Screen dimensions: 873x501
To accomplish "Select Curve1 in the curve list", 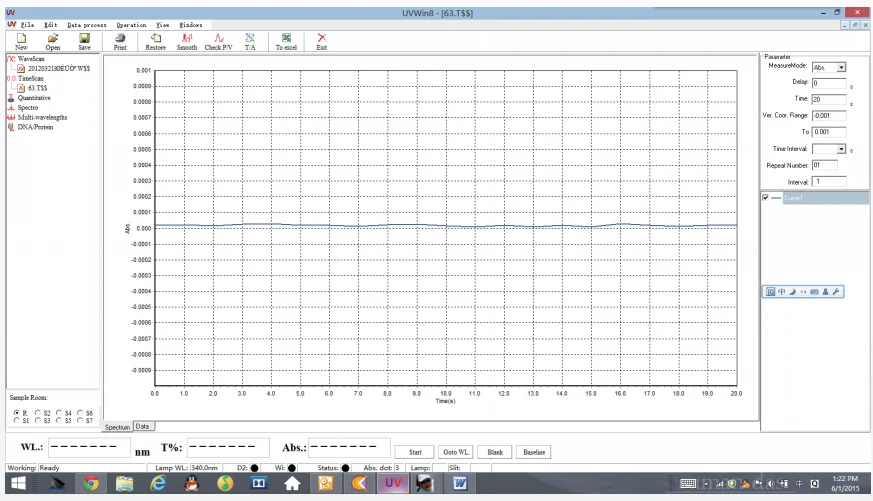I will tap(825, 198).
